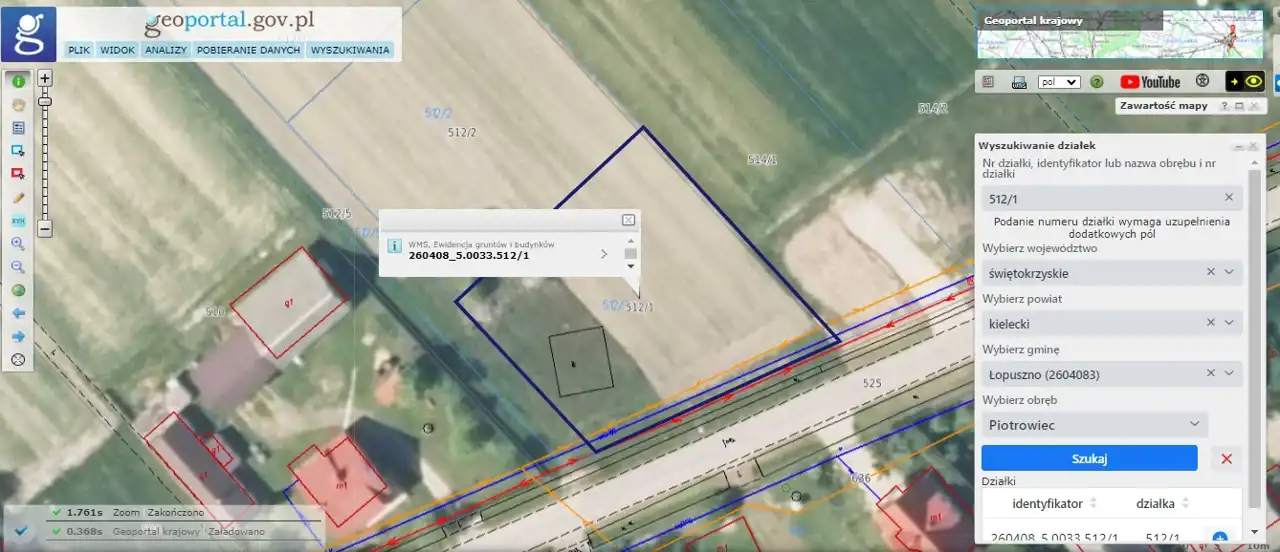The image size is (1280, 552).
Task: Select the pencil drawing tool
Action: (x=18, y=198)
